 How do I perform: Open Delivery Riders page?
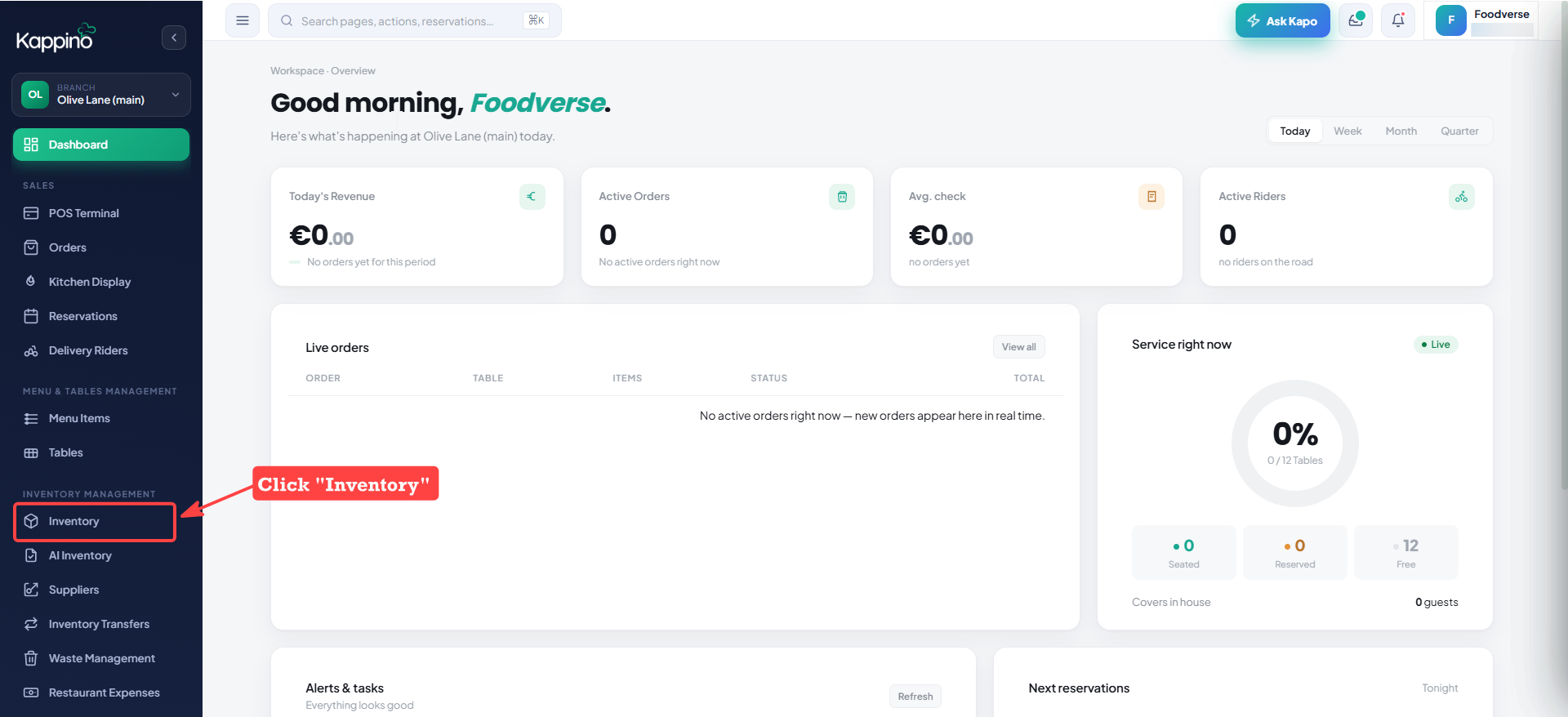tap(101, 350)
